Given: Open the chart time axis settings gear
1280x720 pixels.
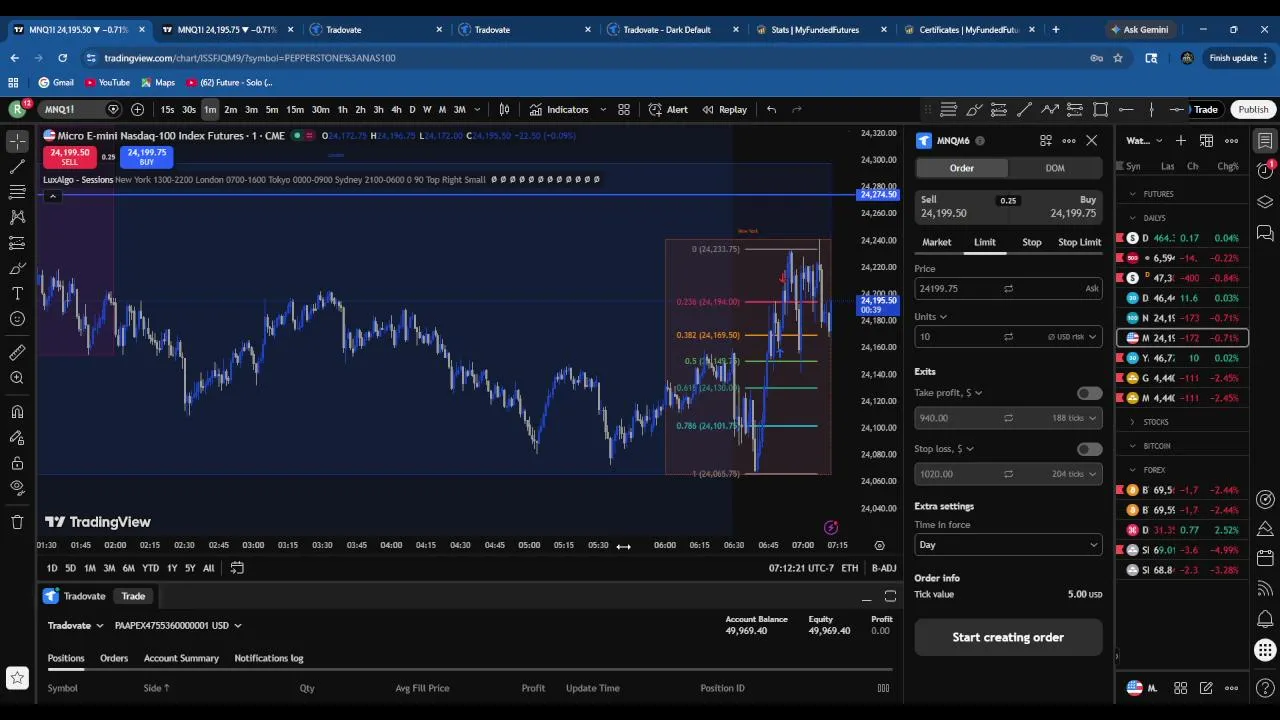Looking at the screenshot, I should point(879,545).
